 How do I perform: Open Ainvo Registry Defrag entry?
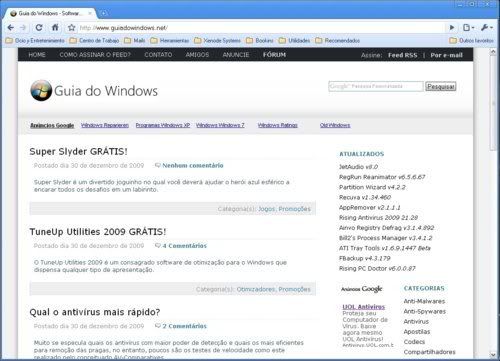[x=386, y=228]
